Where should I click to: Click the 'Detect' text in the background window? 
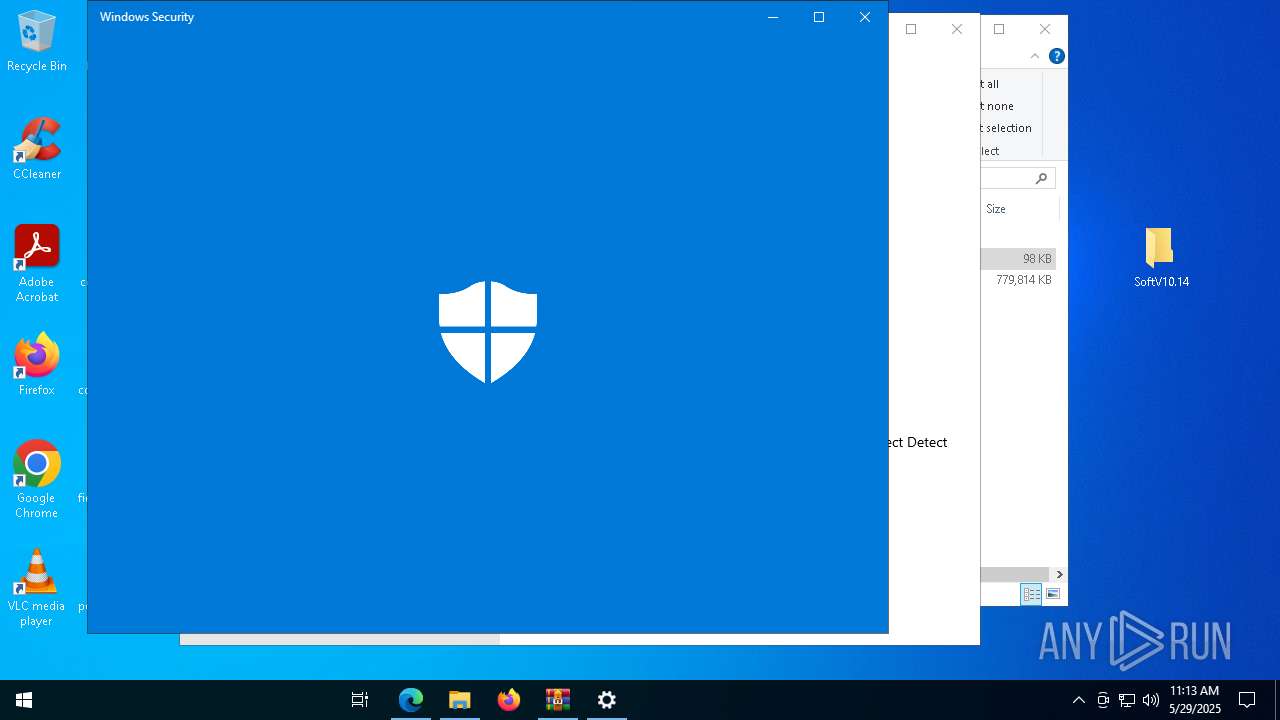click(927, 442)
